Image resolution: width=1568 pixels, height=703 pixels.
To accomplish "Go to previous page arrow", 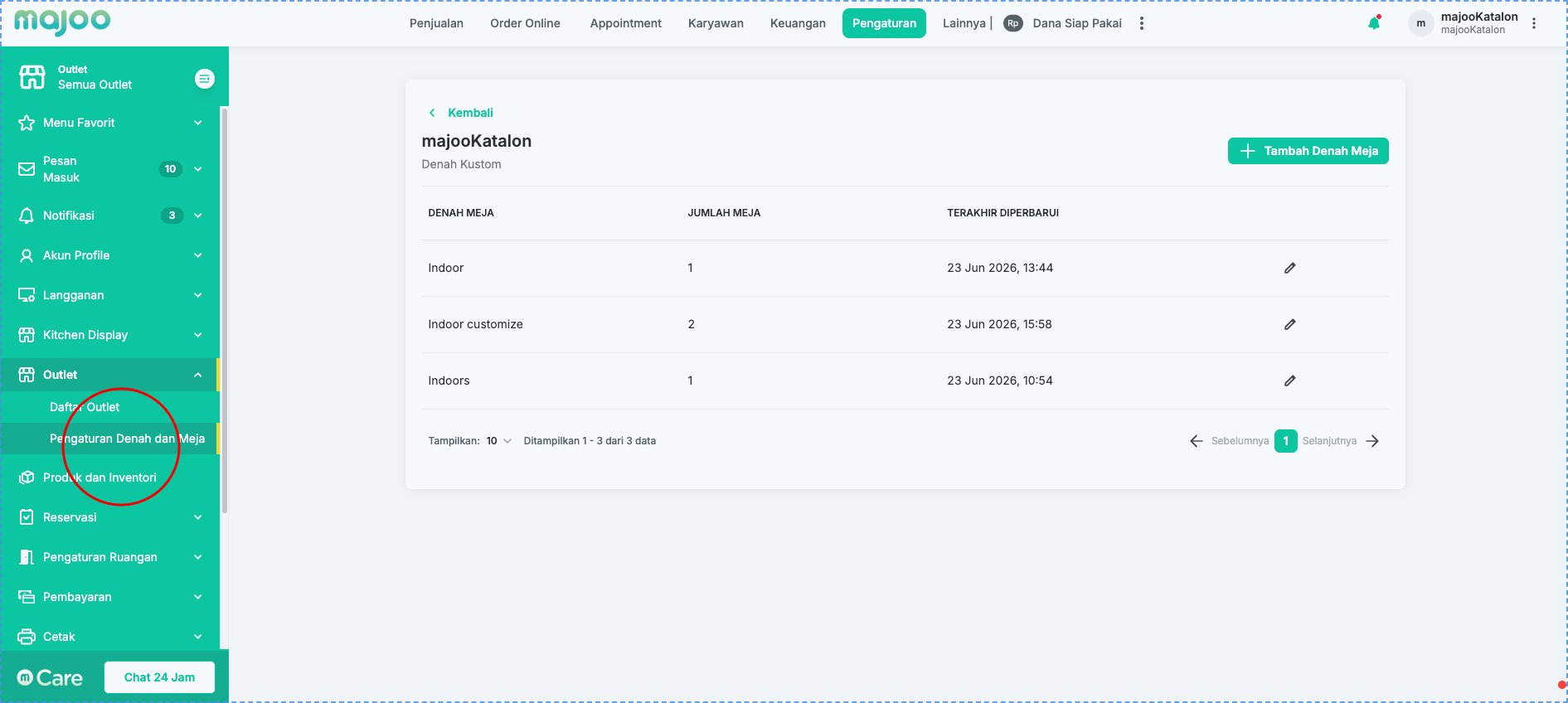I will [1197, 441].
